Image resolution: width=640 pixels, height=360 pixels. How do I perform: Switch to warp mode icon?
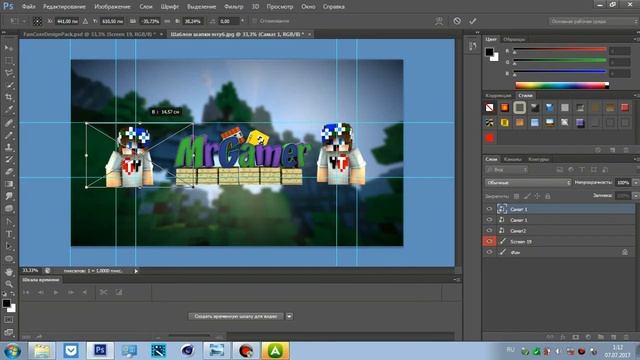439,21
